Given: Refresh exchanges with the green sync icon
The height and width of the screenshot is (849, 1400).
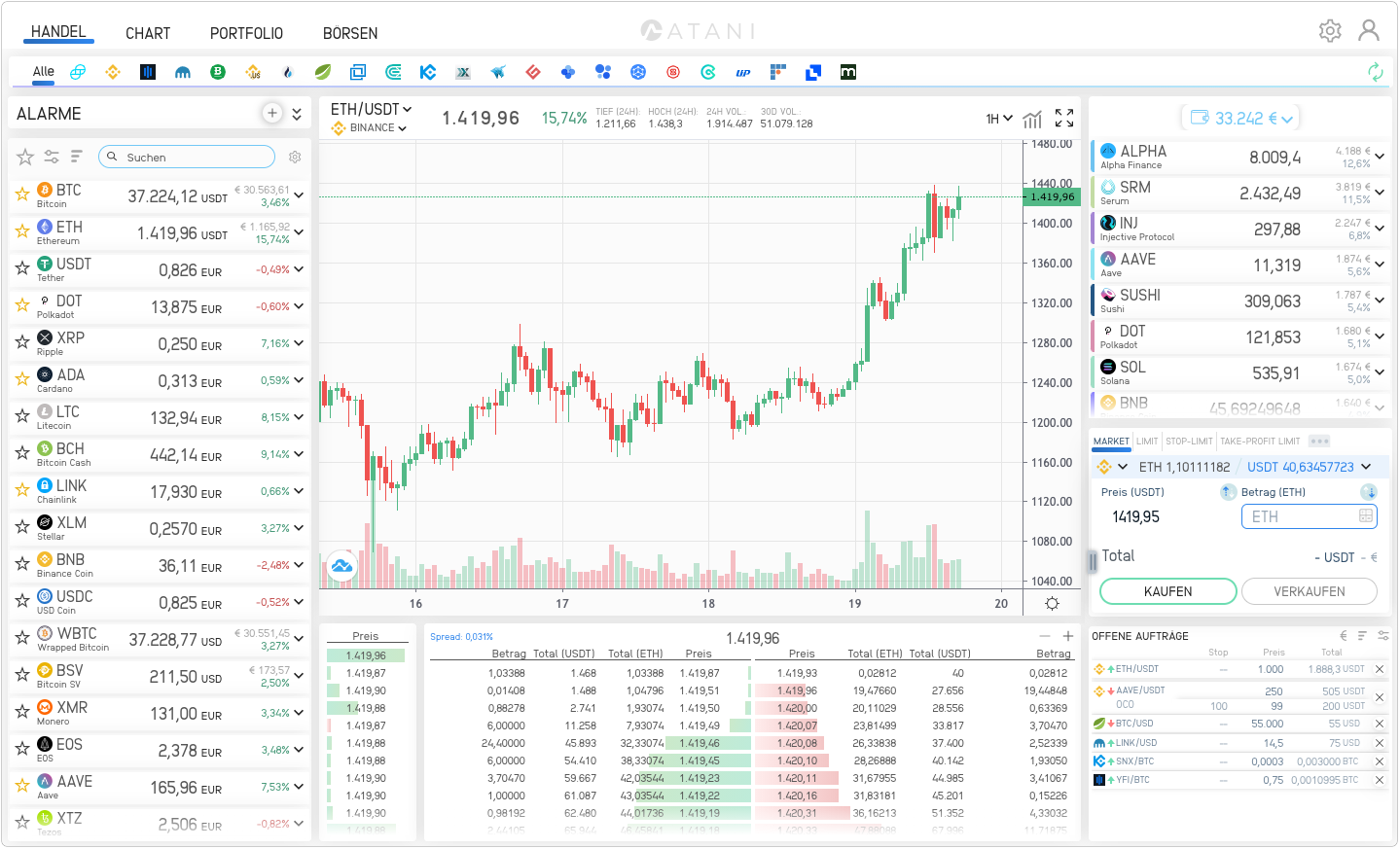Looking at the screenshot, I should click(x=1375, y=72).
